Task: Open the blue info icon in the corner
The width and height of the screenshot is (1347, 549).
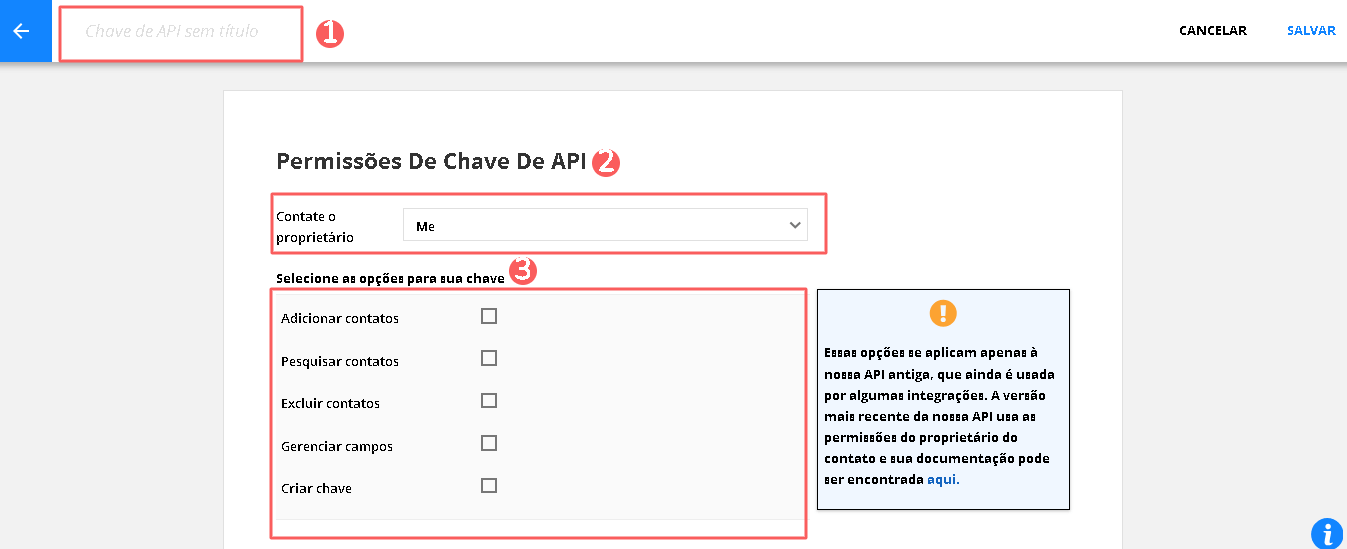Action: [1326, 534]
